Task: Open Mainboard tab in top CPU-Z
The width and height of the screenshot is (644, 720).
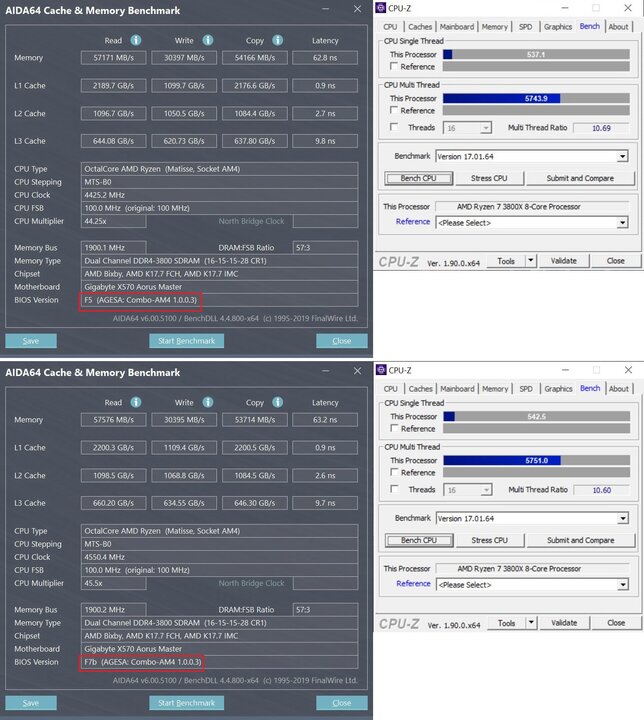Action: pos(457,27)
